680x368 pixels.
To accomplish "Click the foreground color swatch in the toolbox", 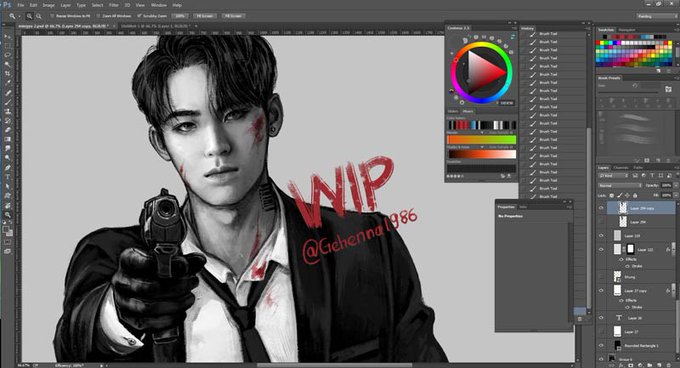I will coord(6,230).
